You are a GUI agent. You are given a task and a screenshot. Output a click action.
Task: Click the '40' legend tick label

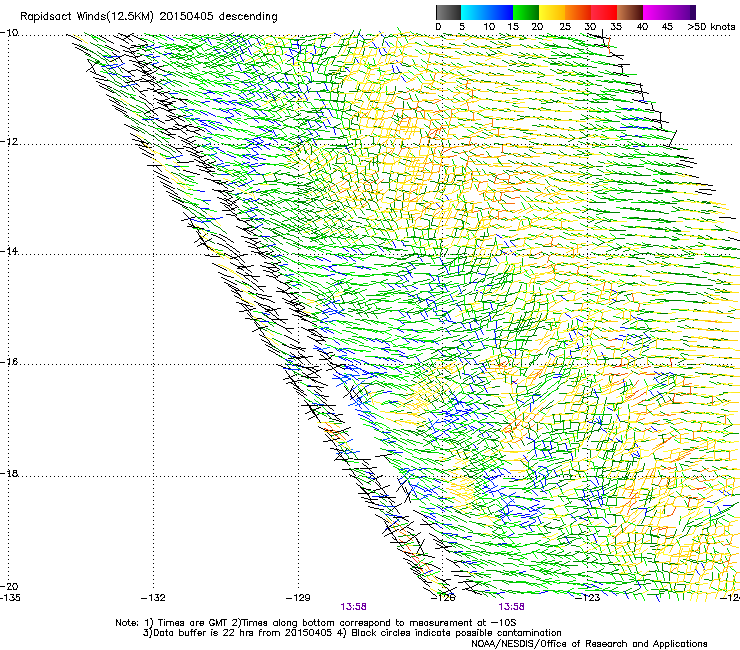(x=642, y=27)
